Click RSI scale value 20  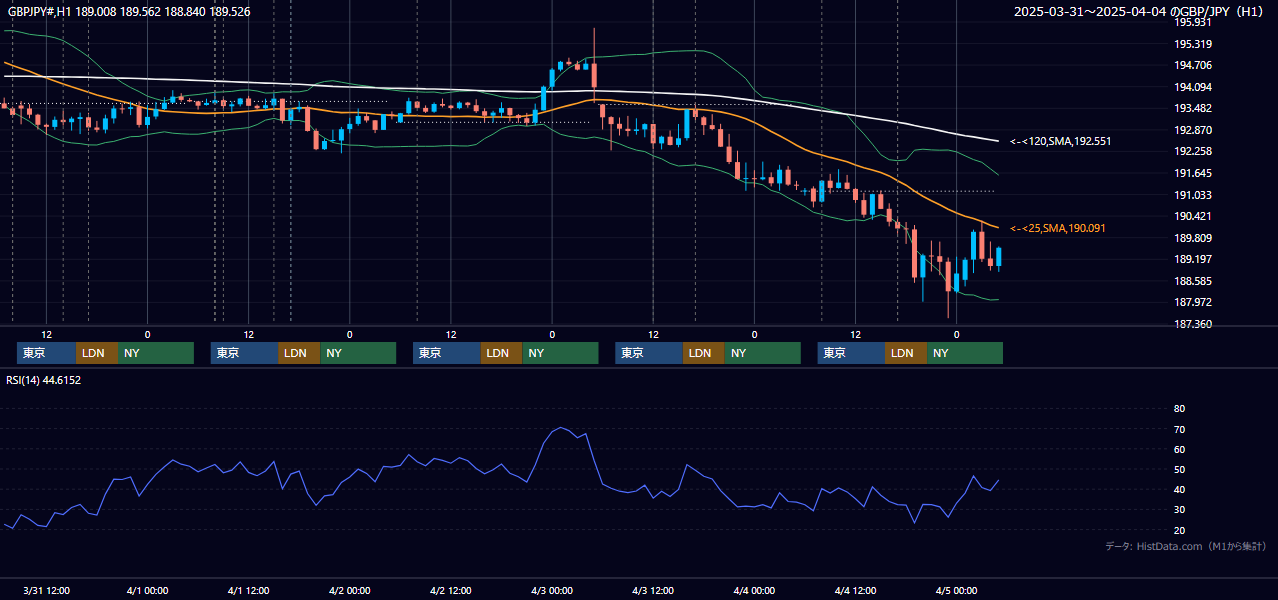tap(1179, 530)
